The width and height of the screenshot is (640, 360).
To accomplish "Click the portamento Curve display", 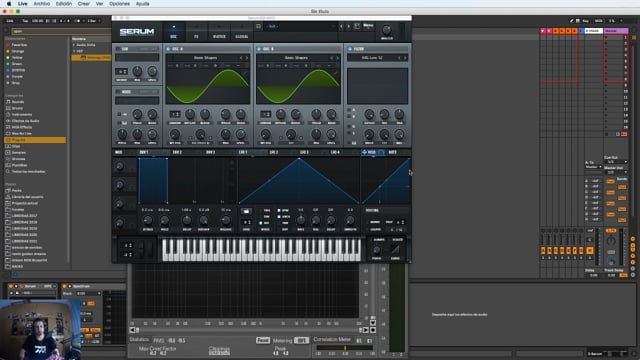I will pos(395,249).
